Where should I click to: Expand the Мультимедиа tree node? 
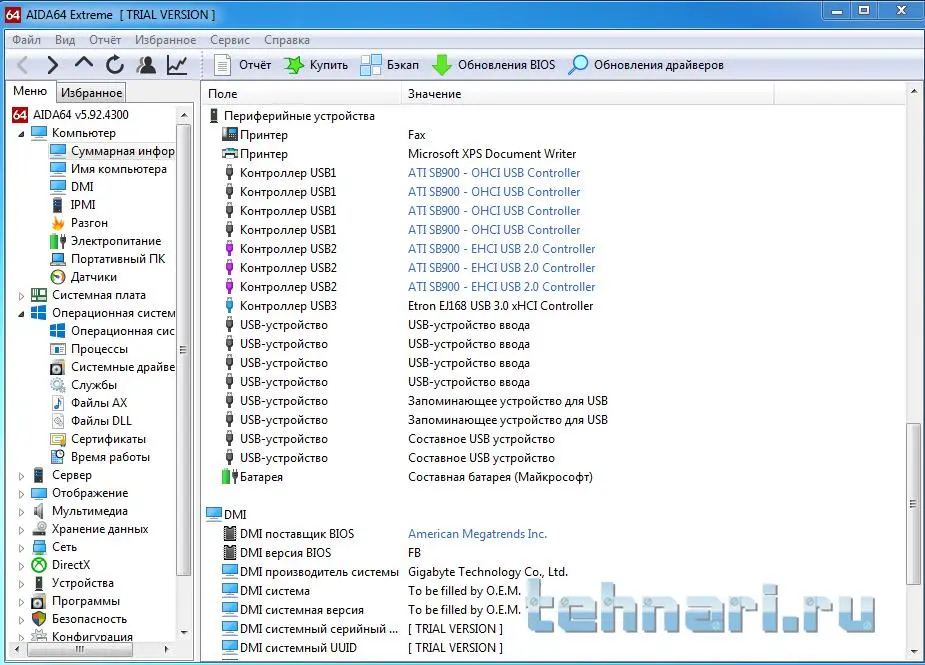[x=22, y=512]
